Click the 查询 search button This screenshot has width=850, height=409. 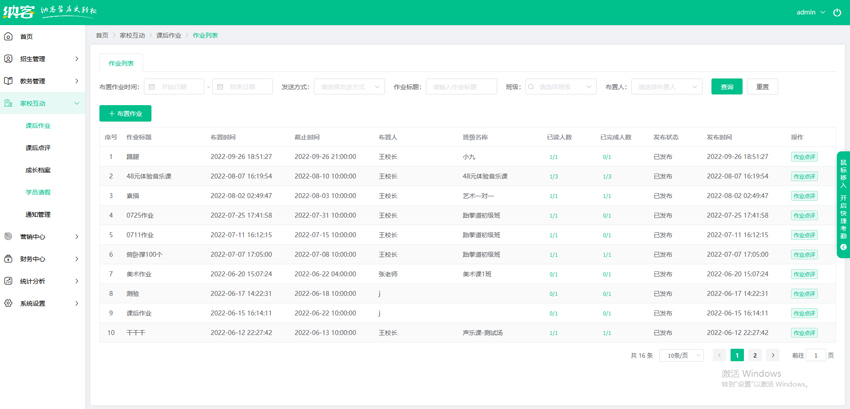(727, 87)
